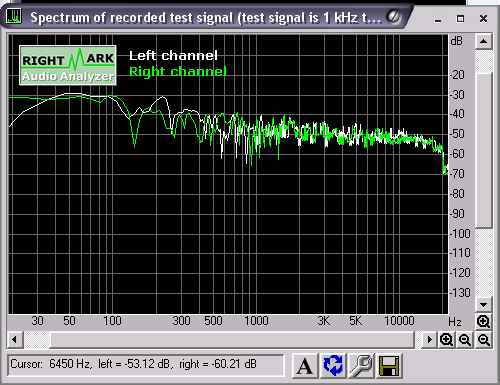Image resolution: width=500 pixels, height=385 pixels.
Task: Open graph settings with the wrench icon
Action: 361,366
